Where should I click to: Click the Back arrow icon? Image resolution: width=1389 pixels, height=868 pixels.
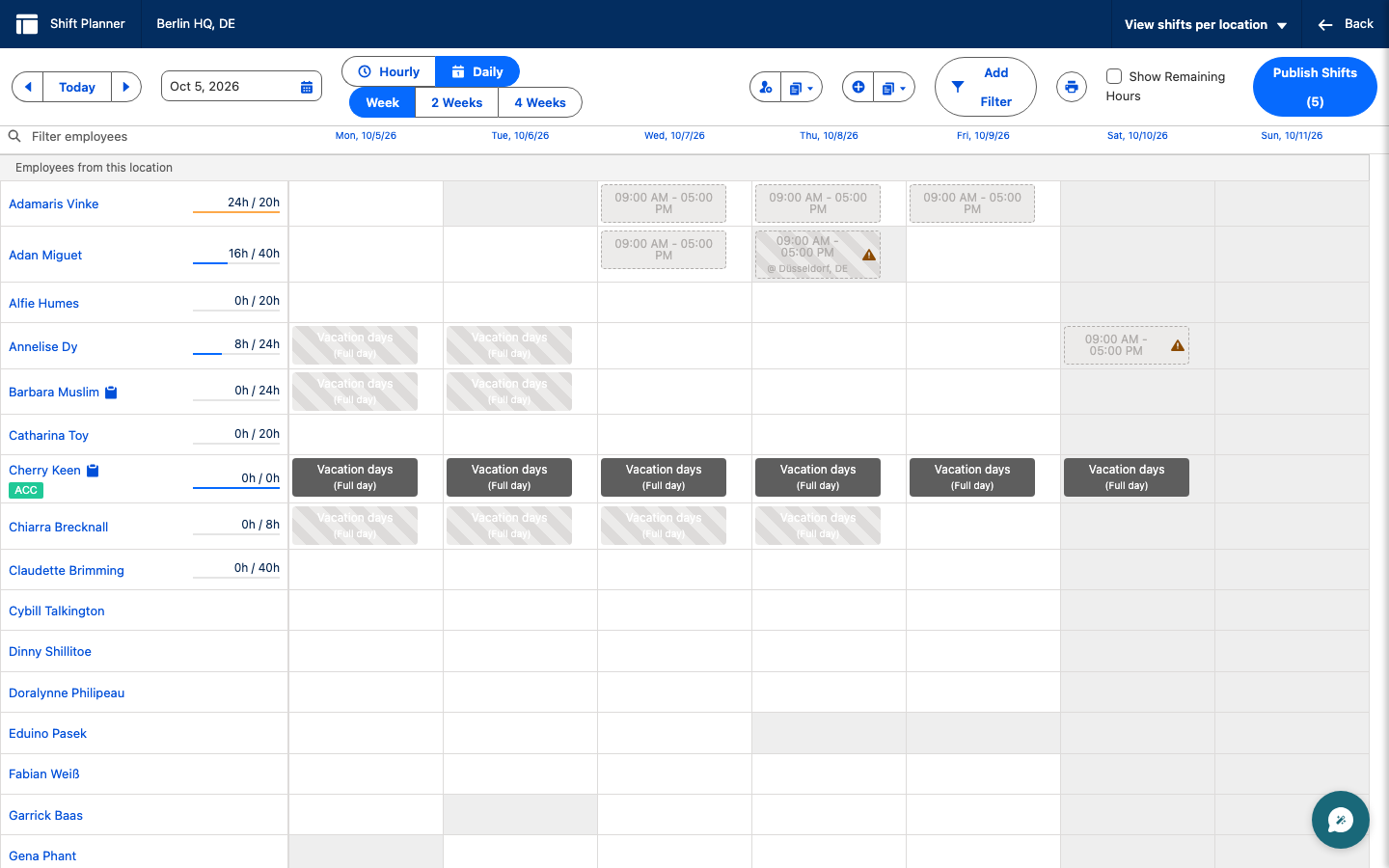(x=1325, y=25)
